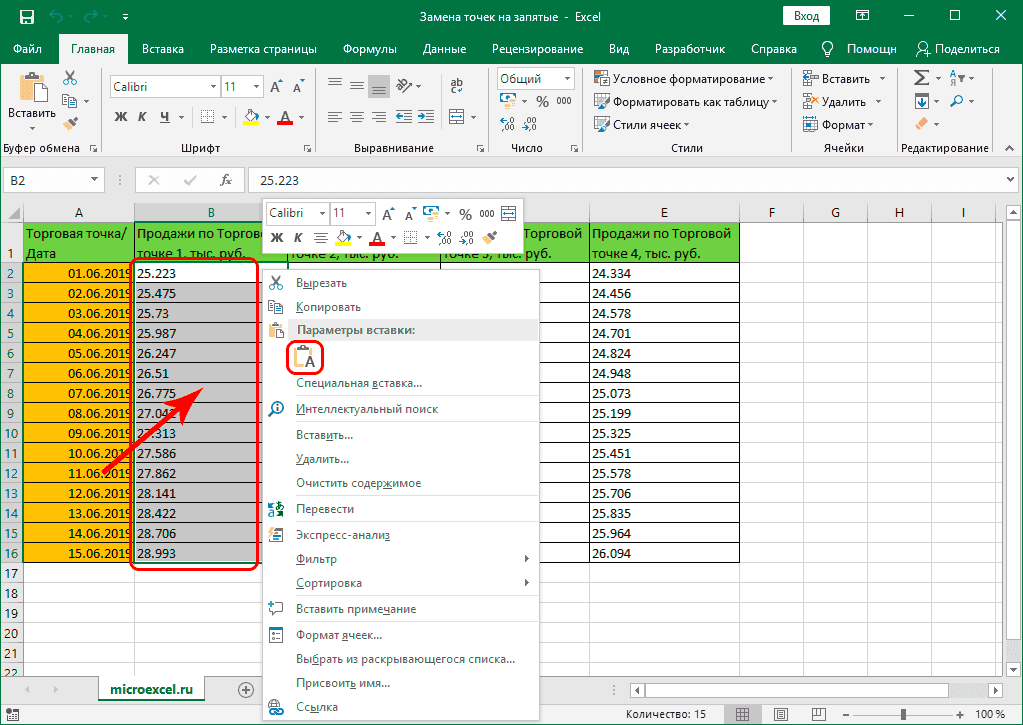Open the 'Формулы' ribbon tab

[x=369, y=49]
